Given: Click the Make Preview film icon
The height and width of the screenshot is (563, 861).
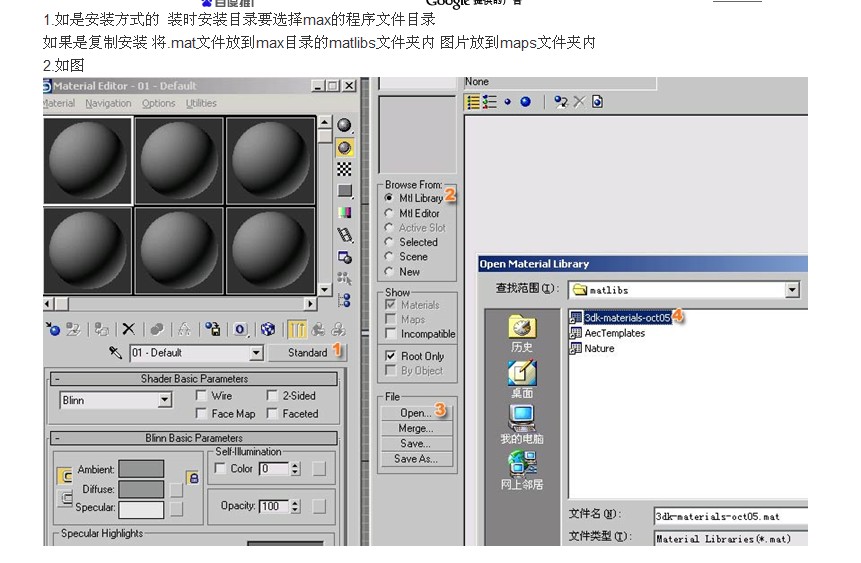Looking at the screenshot, I should [x=344, y=235].
